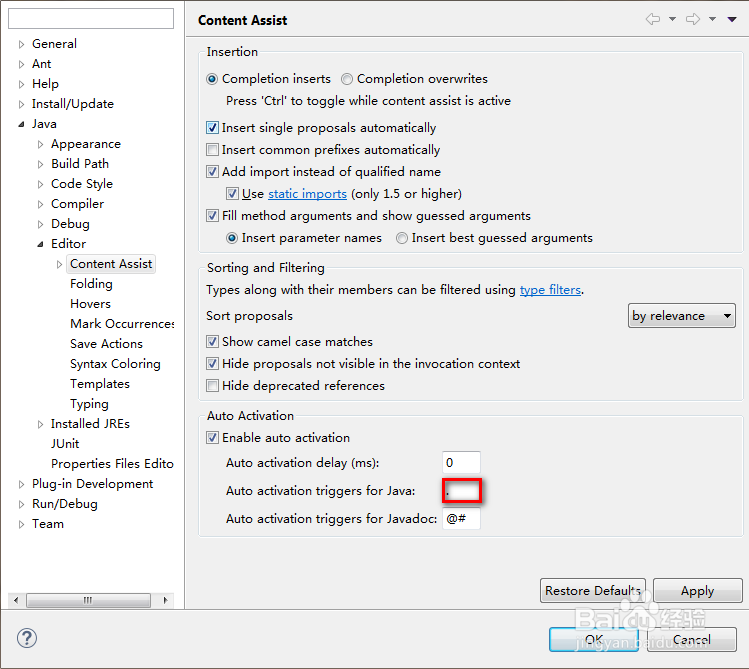749x669 pixels.
Task: Click the Java auto activation triggers field
Action: click(x=463, y=491)
